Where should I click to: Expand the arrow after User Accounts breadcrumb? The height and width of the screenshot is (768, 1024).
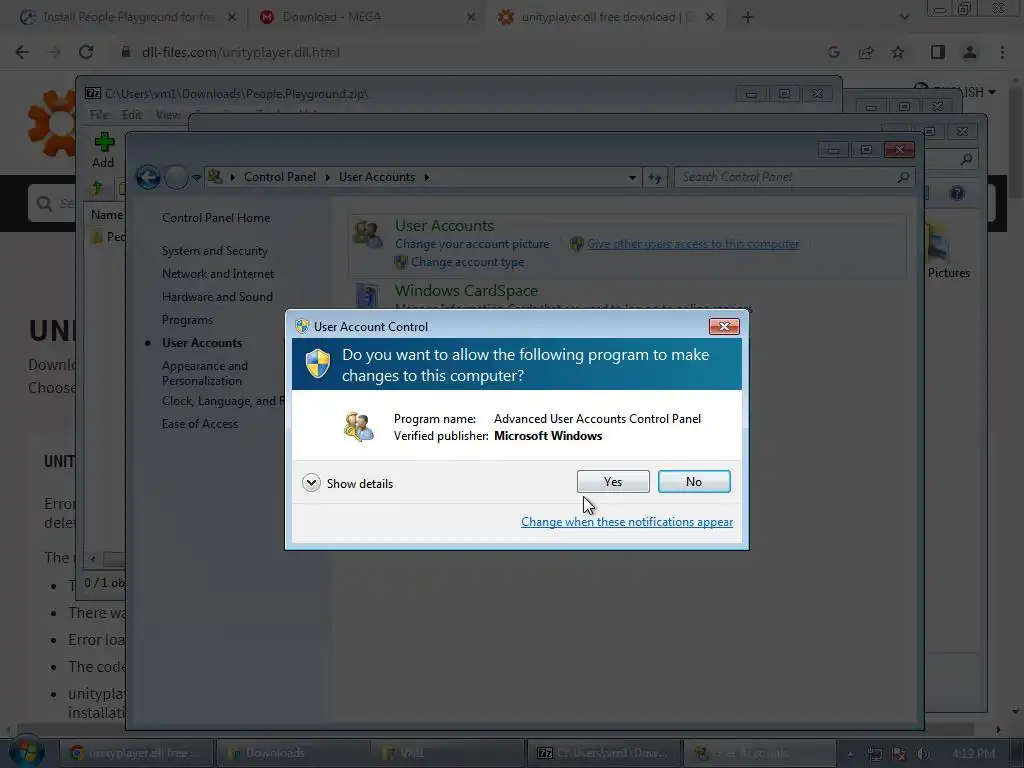pos(426,177)
